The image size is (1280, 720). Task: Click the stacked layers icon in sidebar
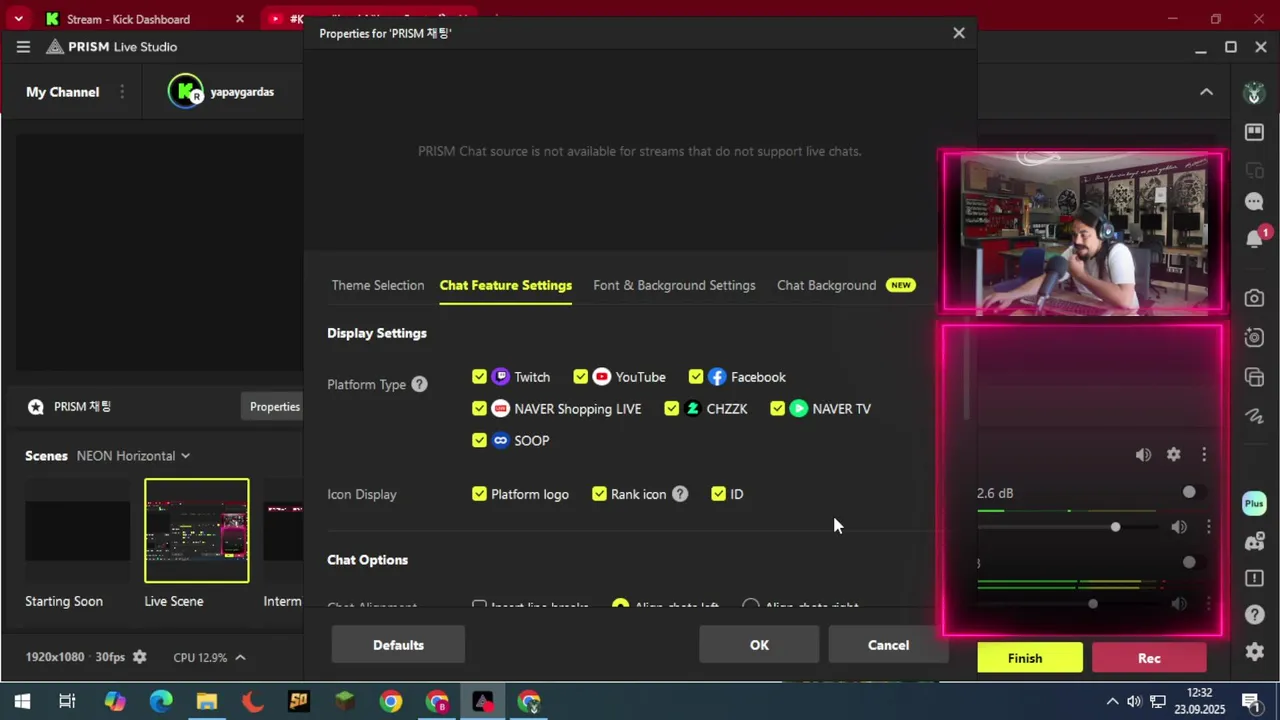pos(1254,377)
